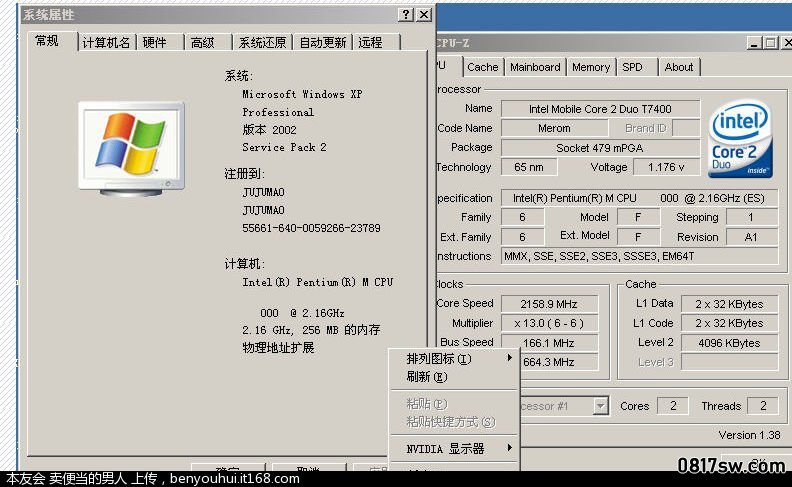Select the 系统还原 tab
Screen dimensions: 792x487
[262, 42]
